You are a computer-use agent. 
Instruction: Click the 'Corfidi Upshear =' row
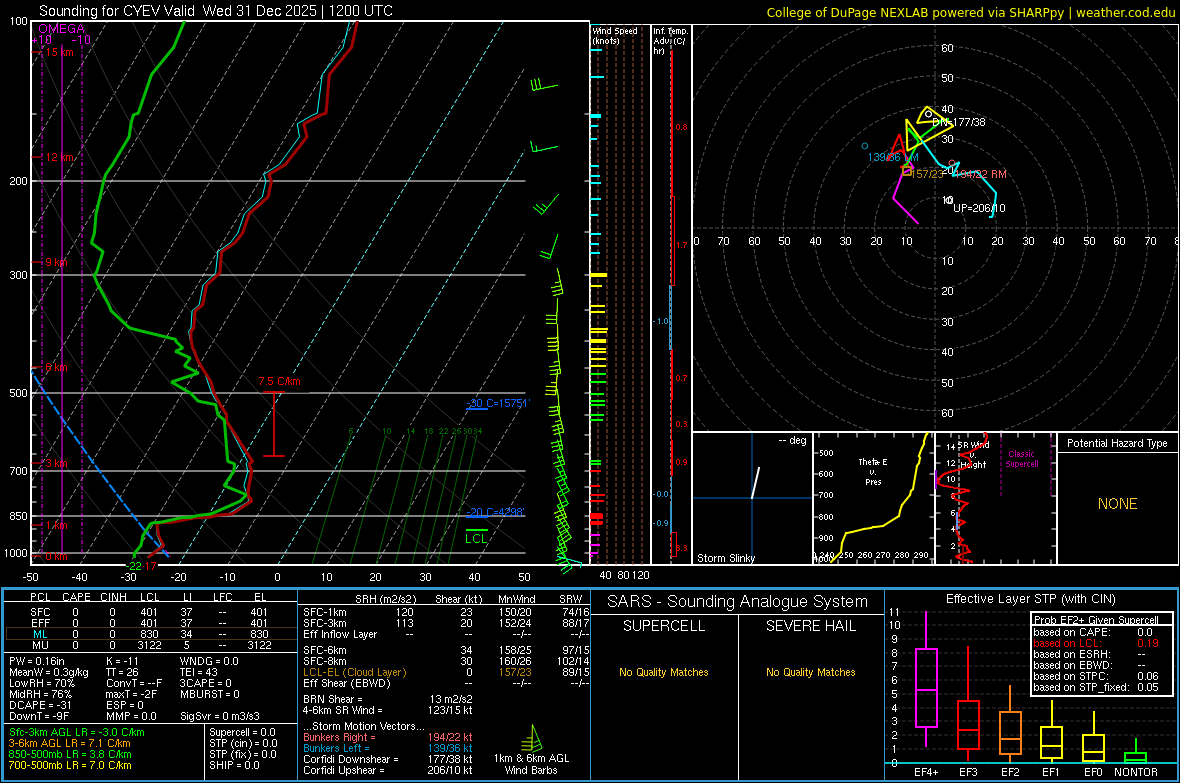pos(388,770)
